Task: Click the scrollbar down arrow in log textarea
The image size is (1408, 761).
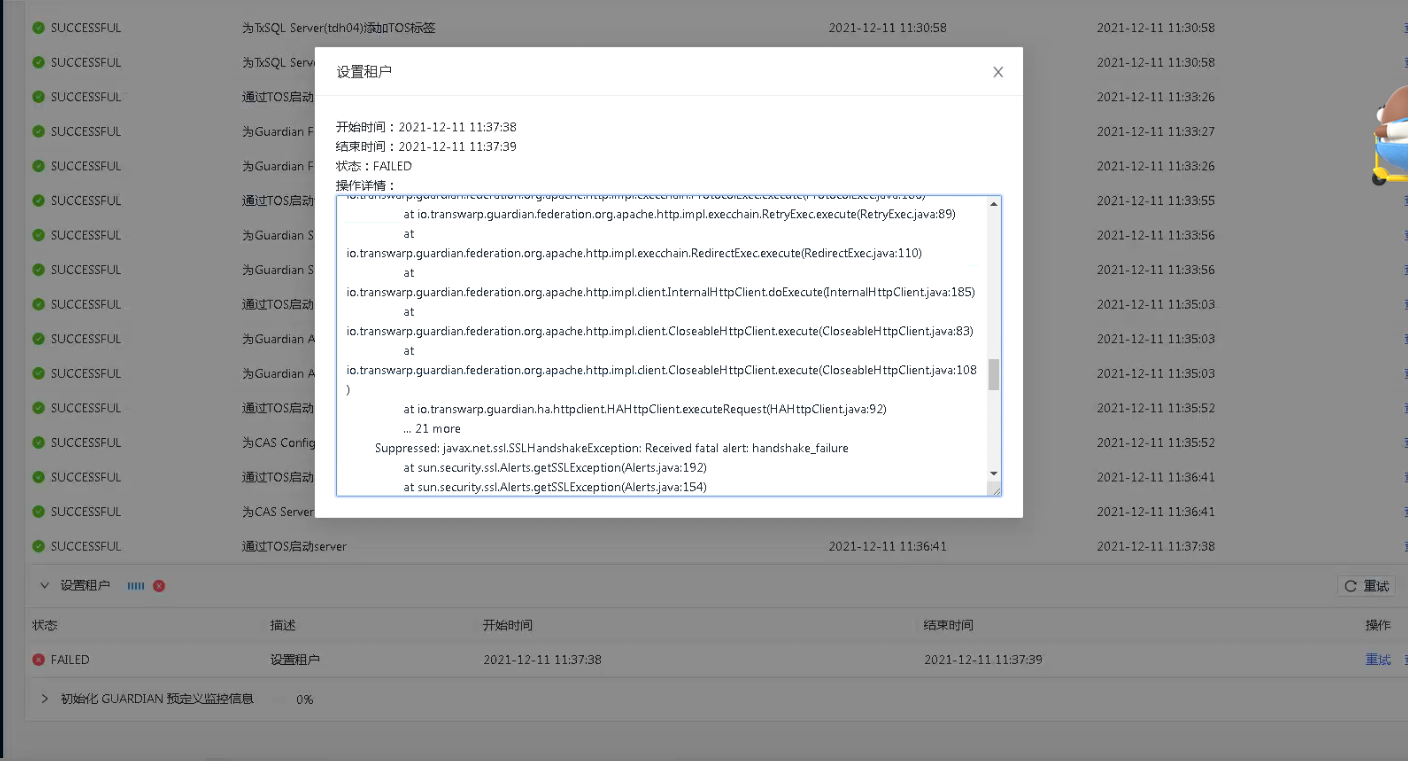Action: [993, 473]
